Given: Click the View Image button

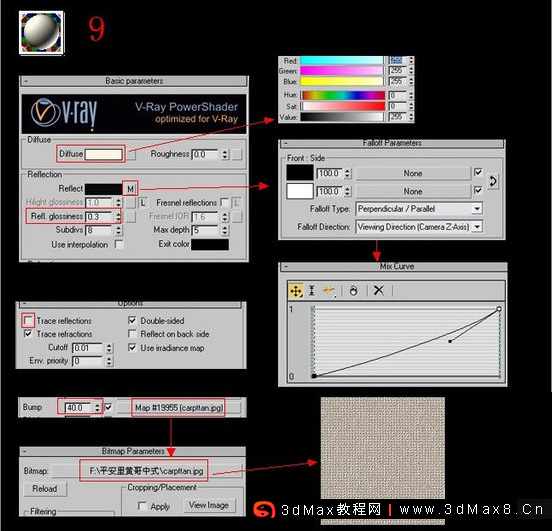Looking at the screenshot, I should [x=209, y=505].
